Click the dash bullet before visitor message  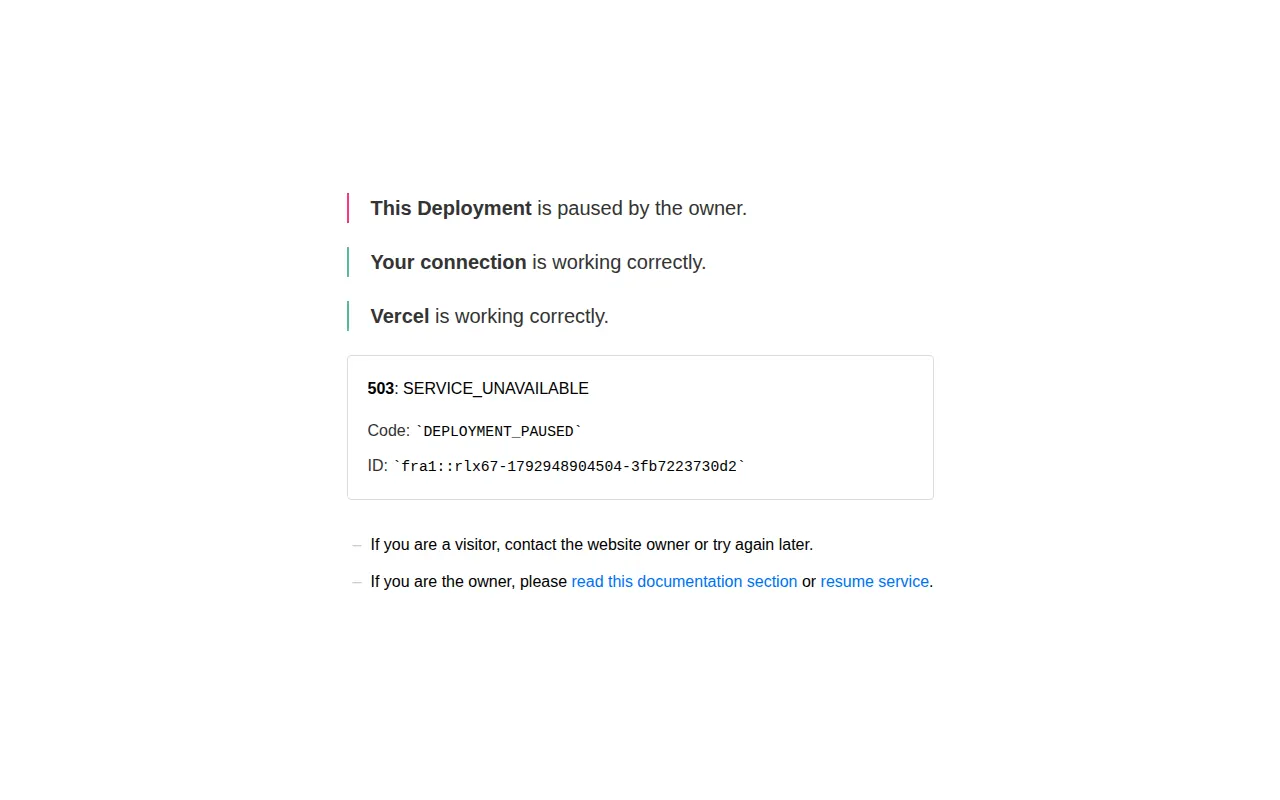coord(357,545)
